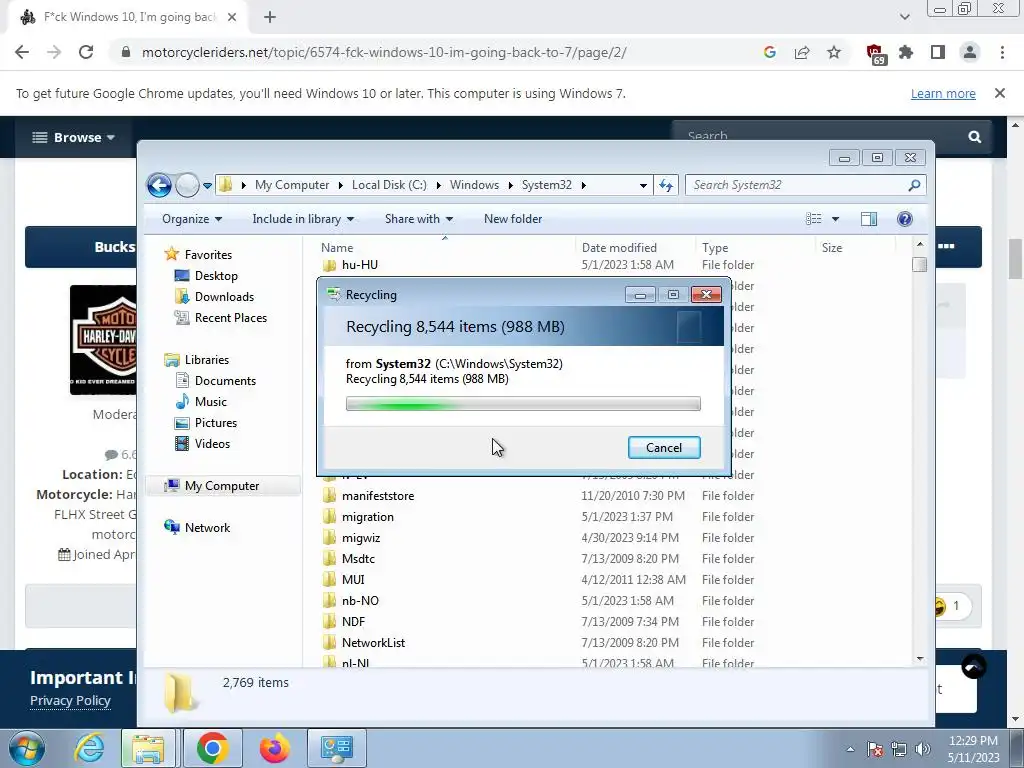Click Local Disk (C:) in the address bar
This screenshot has width=1024, height=768.
[x=389, y=185]
